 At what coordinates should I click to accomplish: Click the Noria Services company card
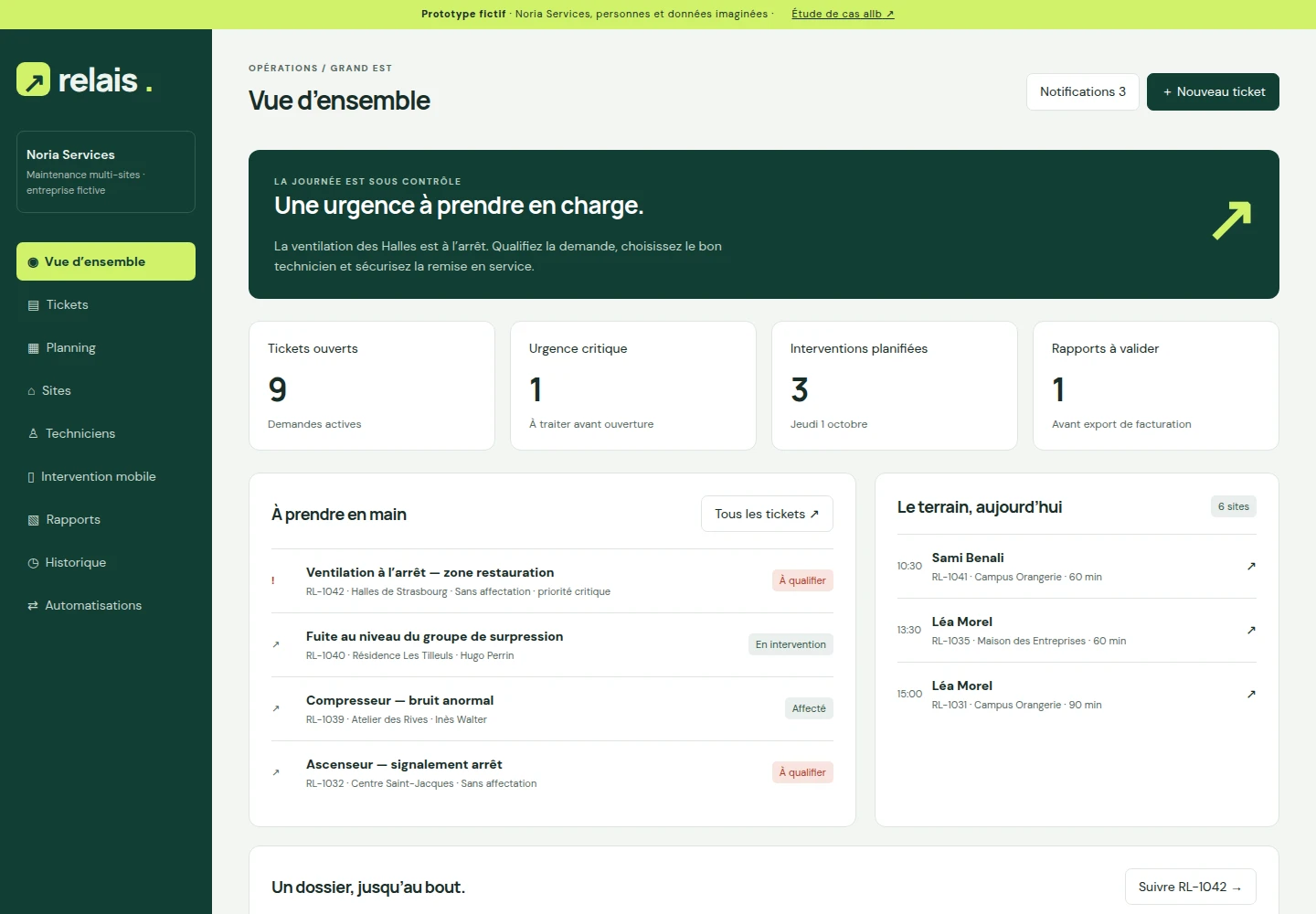106,172
